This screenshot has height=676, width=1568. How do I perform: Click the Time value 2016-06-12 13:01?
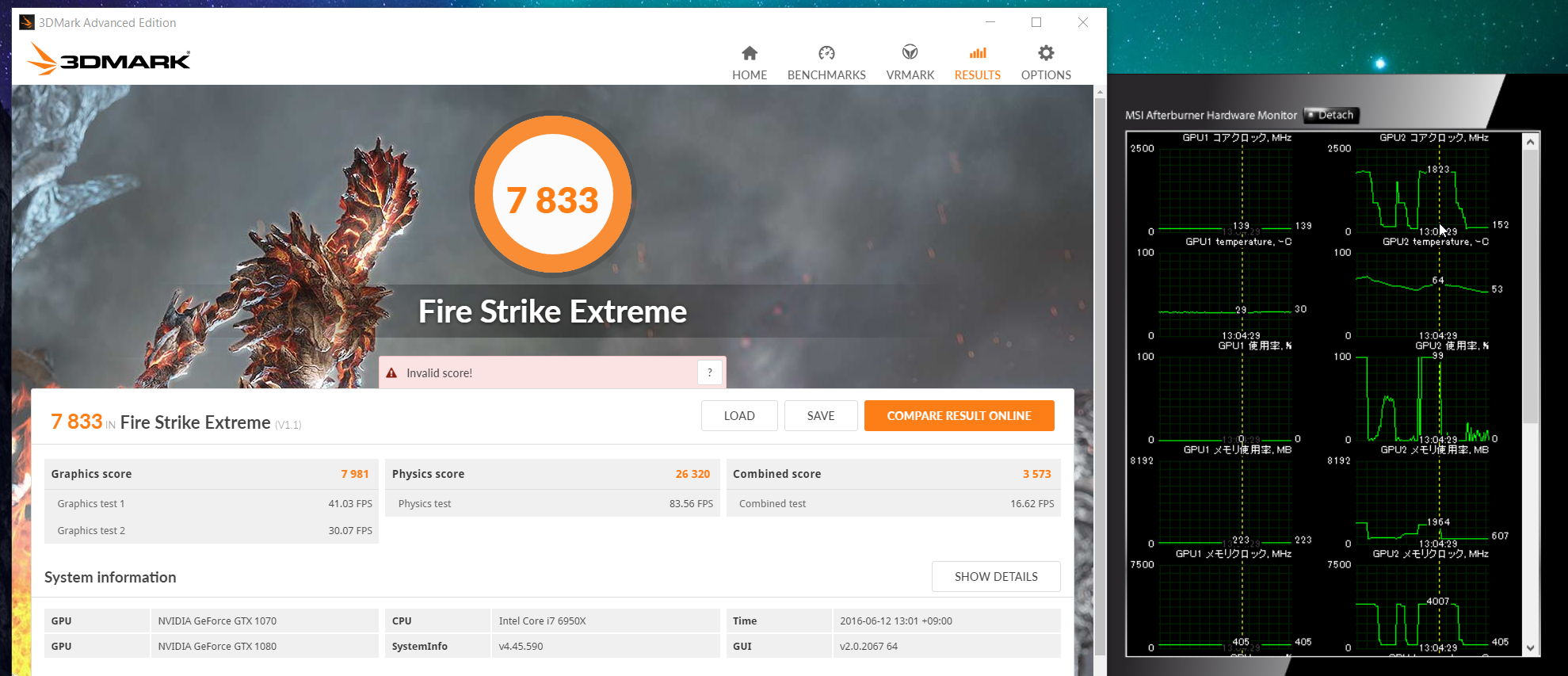pyautogui.click(x=895, y=621)
